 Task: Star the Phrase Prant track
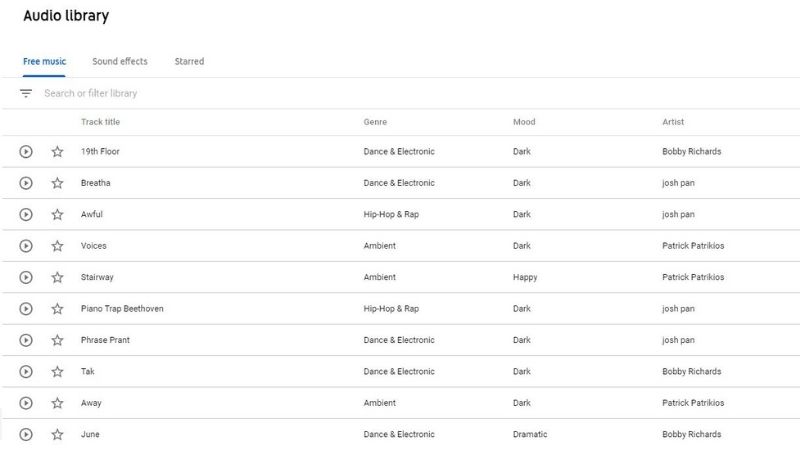coord(57,340)
